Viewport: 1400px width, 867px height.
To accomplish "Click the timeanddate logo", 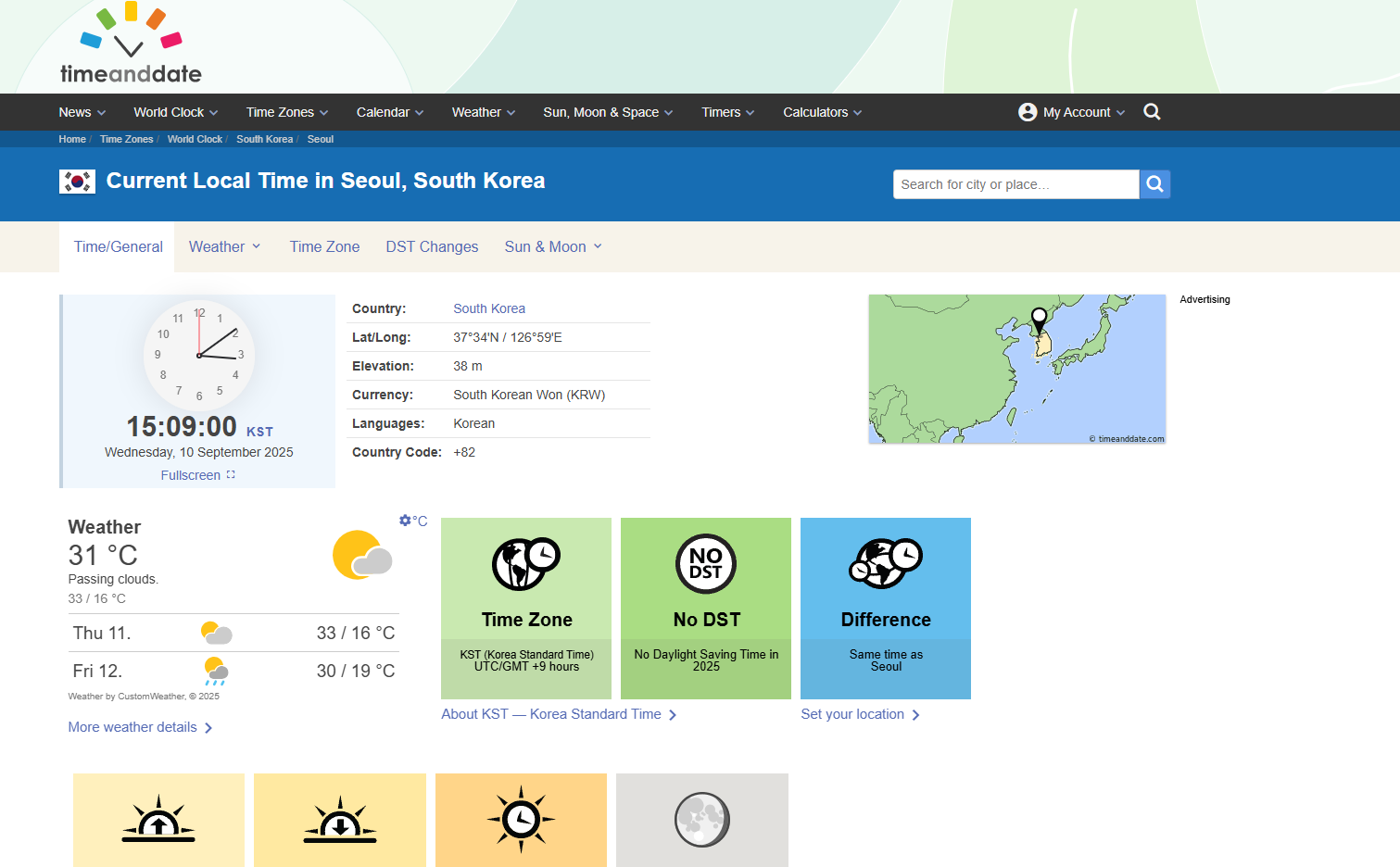I will point(131,46).
